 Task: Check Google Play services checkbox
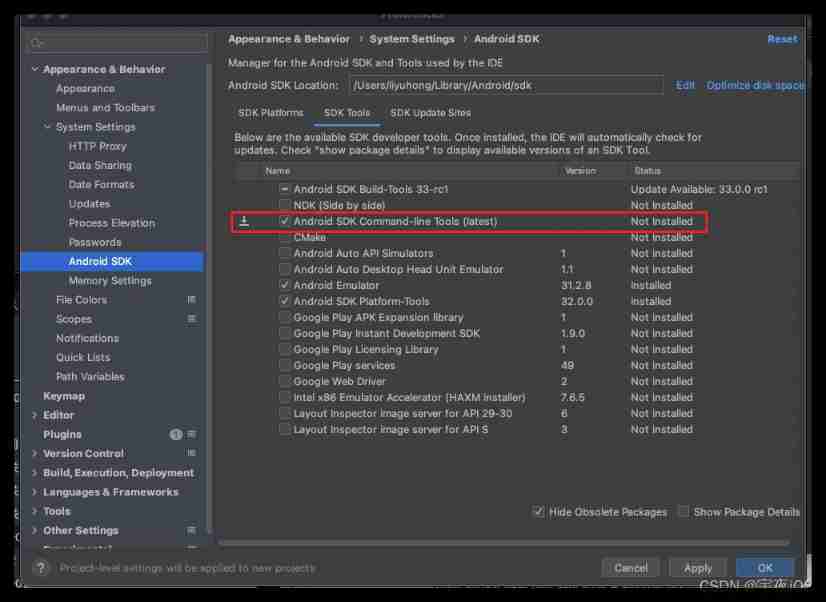(x=284, y=365)
